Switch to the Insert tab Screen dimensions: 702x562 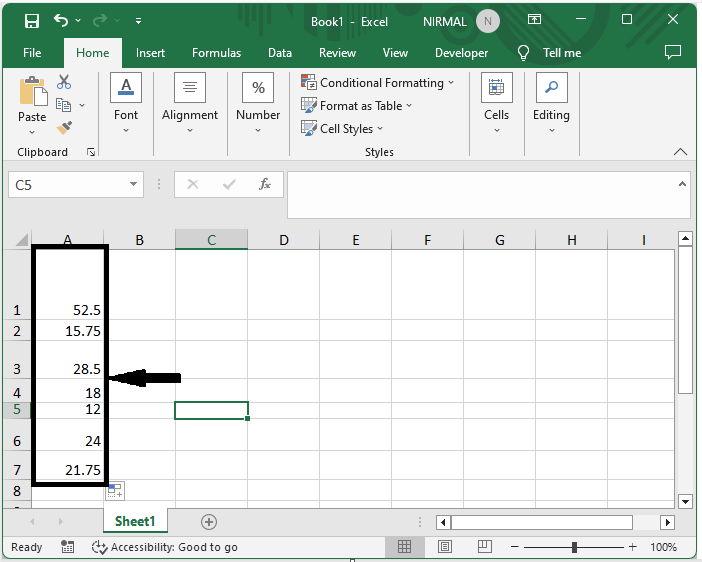[x=150, y=53]
